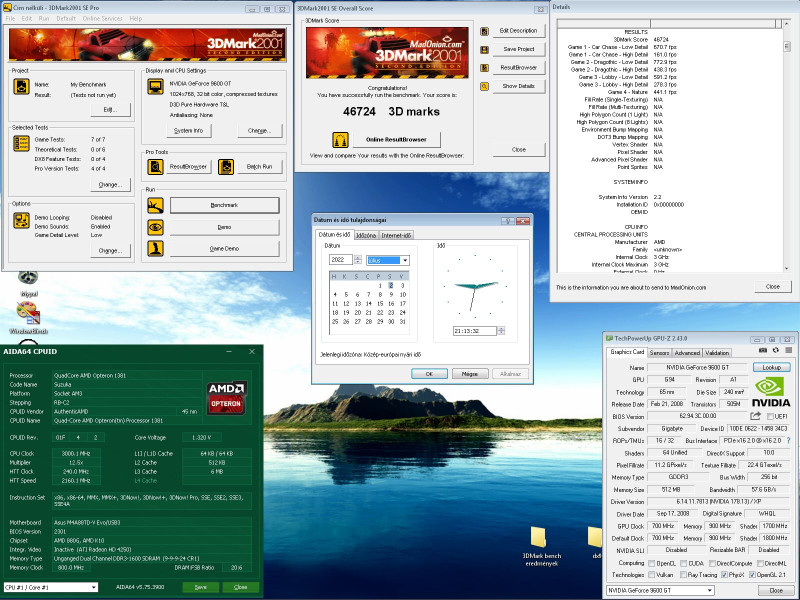
Task: Click the BIOS share/export icon in GPU-Z
Action: 756,416
